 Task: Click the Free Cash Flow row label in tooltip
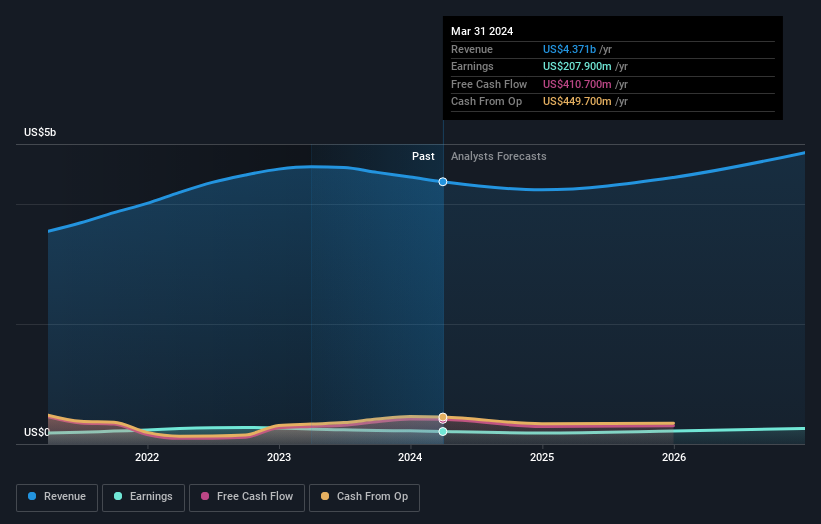[489, 84]
